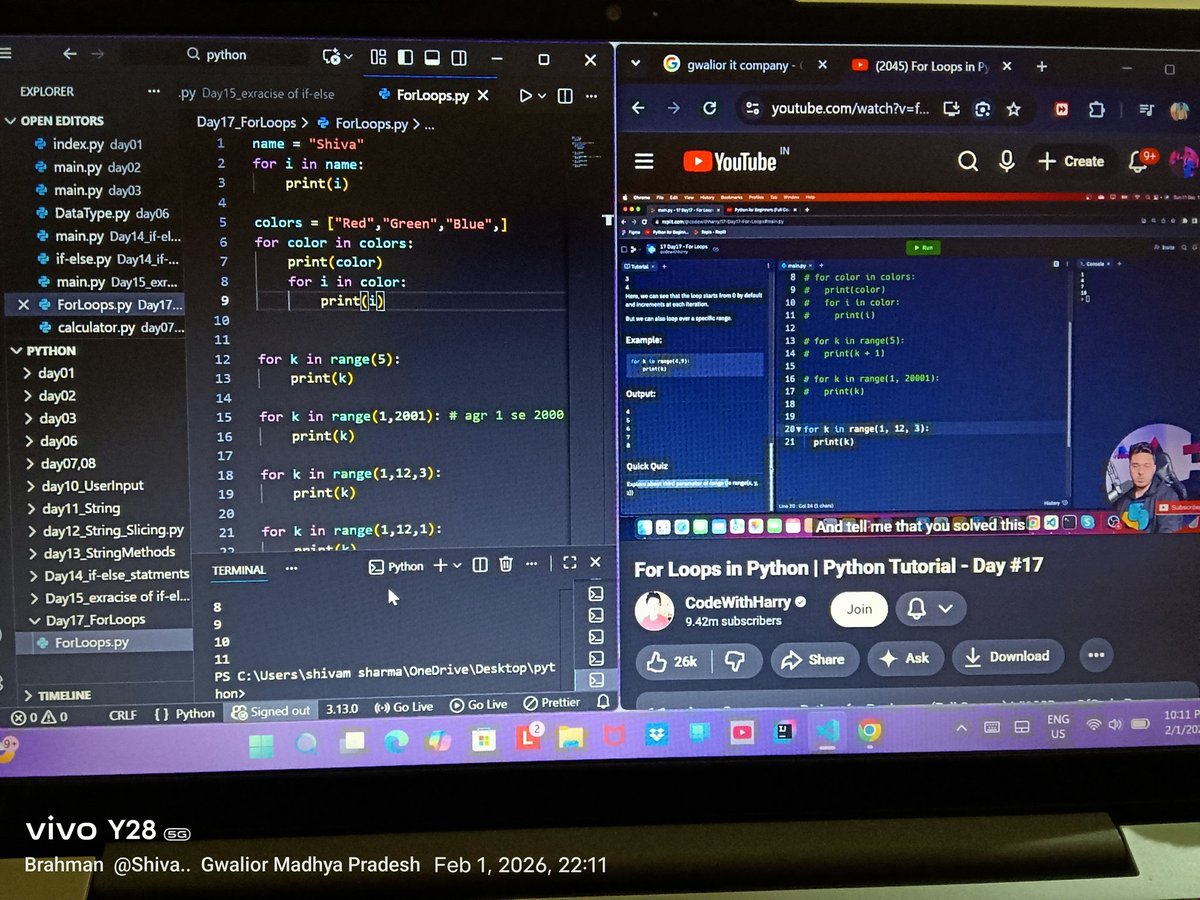Click the YouTube search magnifier icon
Image resolution: width=1200 pixels, height=900 pixels.
pyautogui.click(x=968, y=161)
